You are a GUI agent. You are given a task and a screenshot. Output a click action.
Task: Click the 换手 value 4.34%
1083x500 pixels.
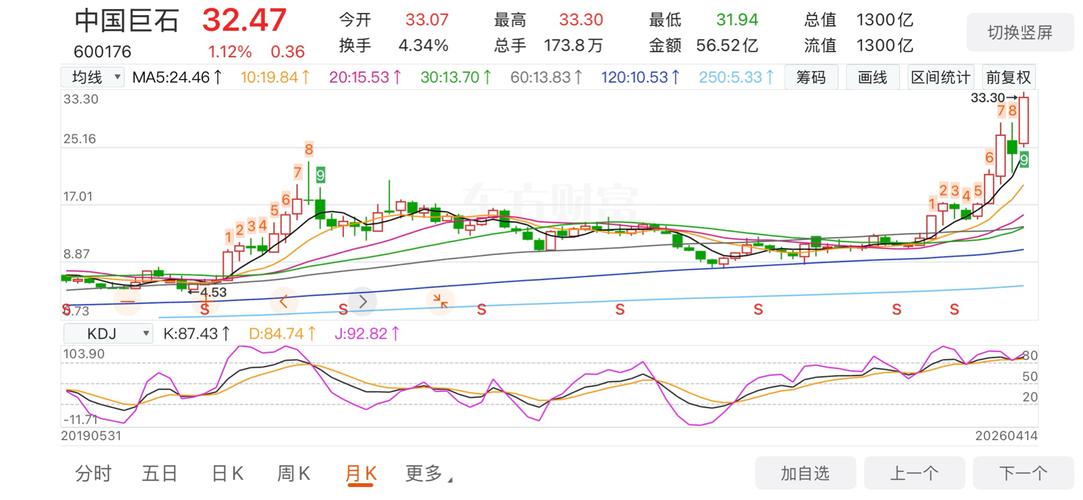[423, 46]
